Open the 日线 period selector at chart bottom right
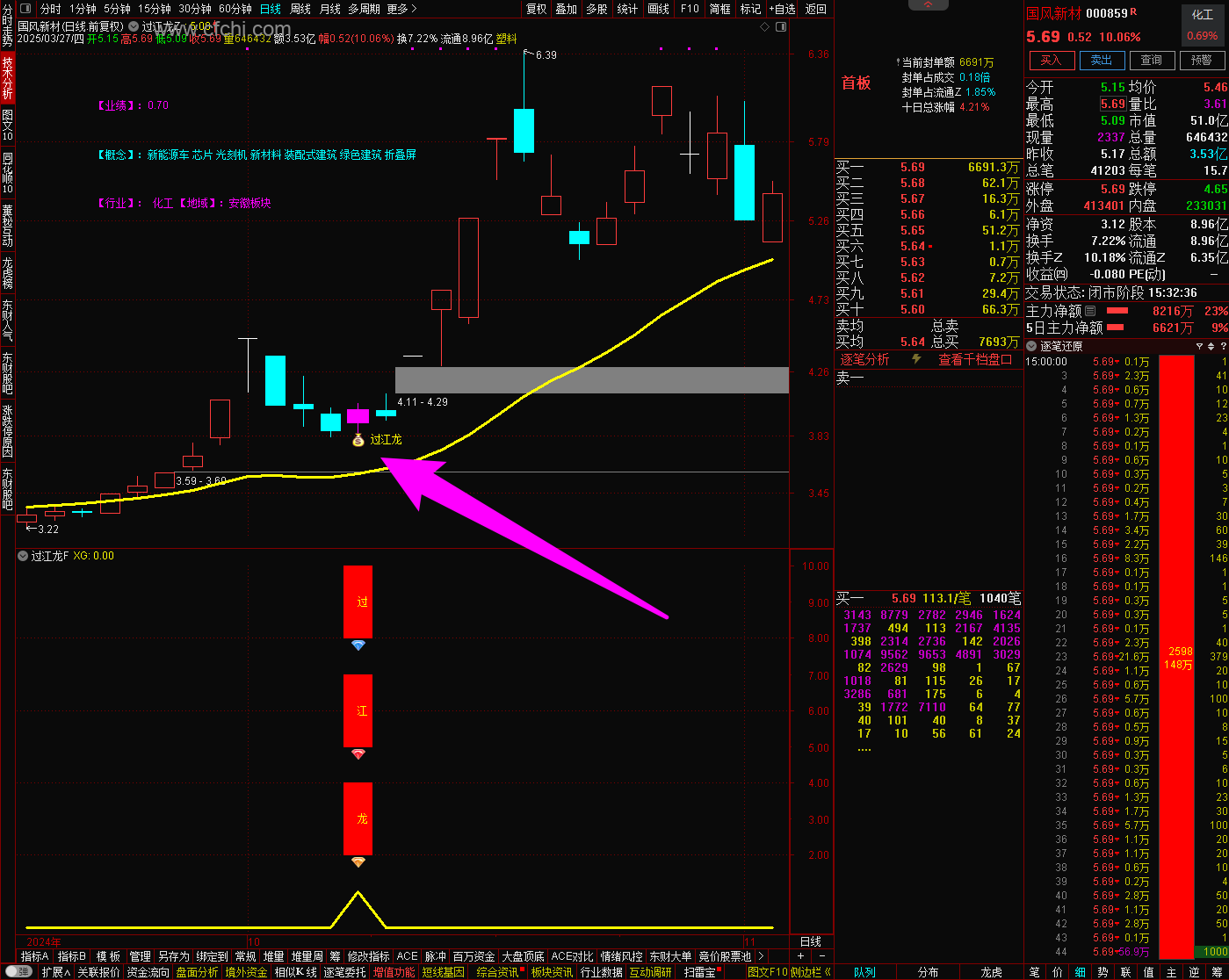1229x980 pixels. [x=811, y=941]
